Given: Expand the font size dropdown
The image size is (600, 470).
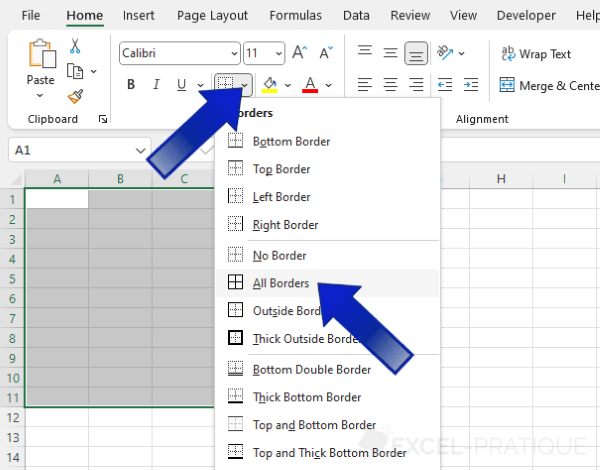Looking at the screenshot, I should (x=277, y=53).
